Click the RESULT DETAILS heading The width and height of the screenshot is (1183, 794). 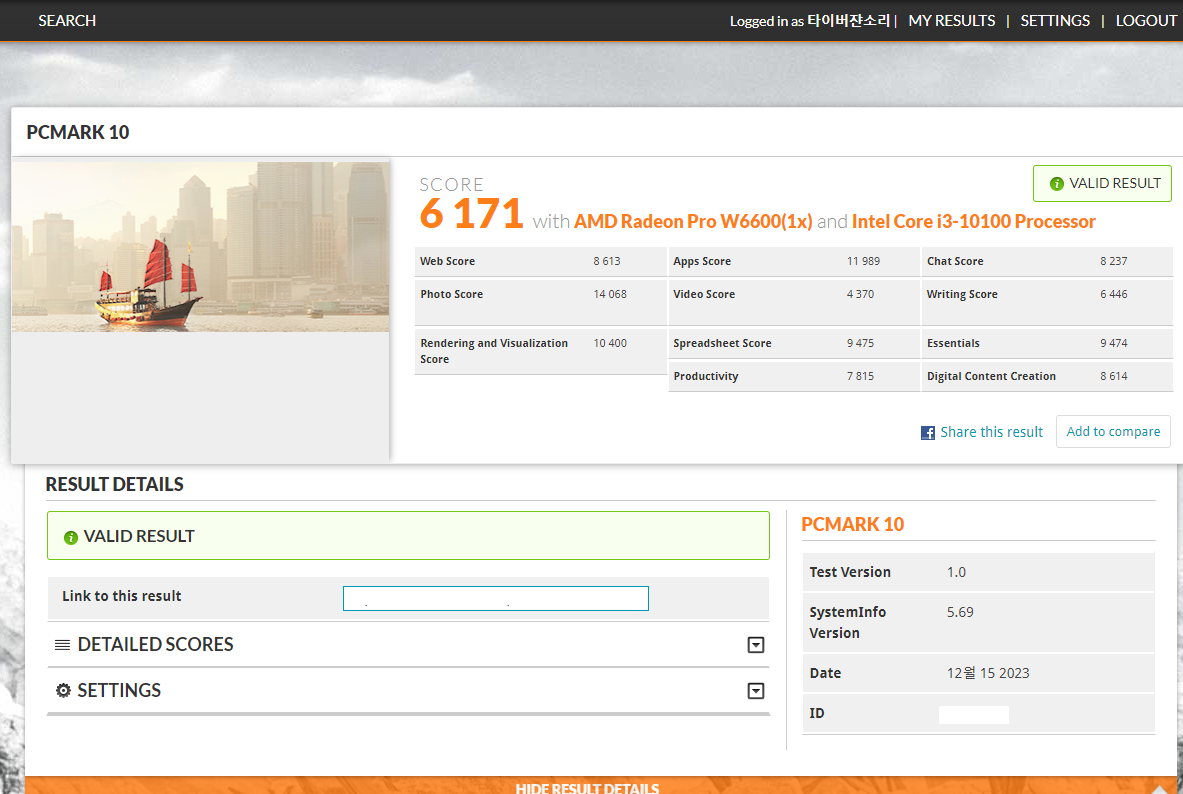[115, 485]
